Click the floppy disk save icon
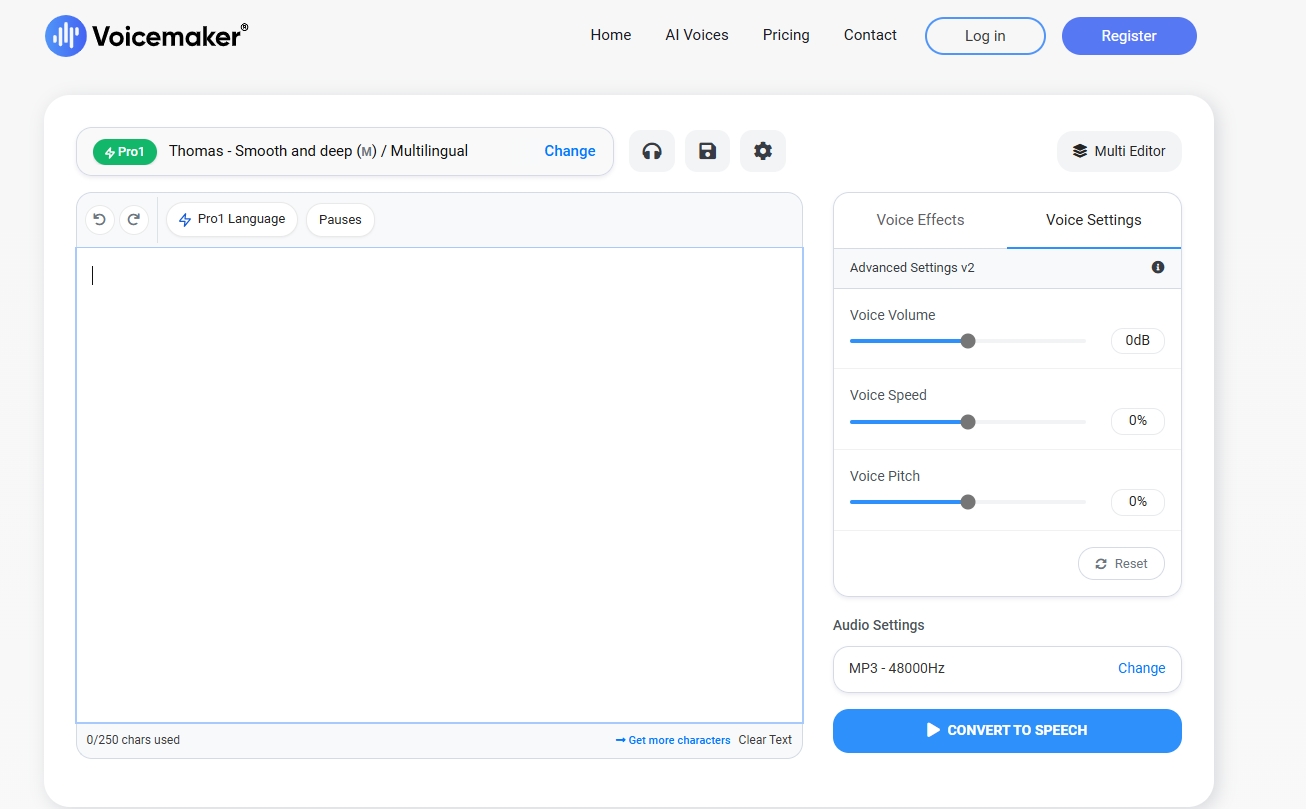The image size is (1306, 809). click(707, 151)
